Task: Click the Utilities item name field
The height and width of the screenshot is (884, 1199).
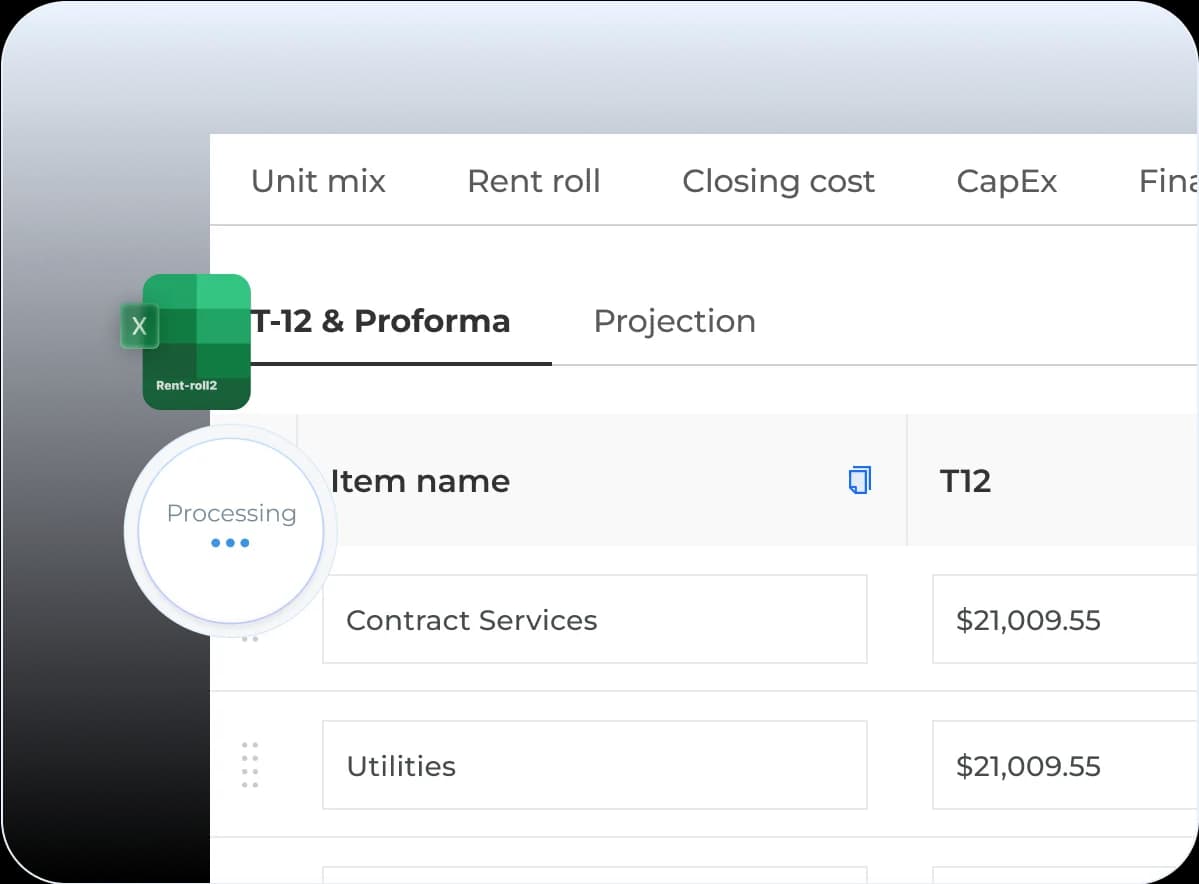Action: tap(594, 766)
